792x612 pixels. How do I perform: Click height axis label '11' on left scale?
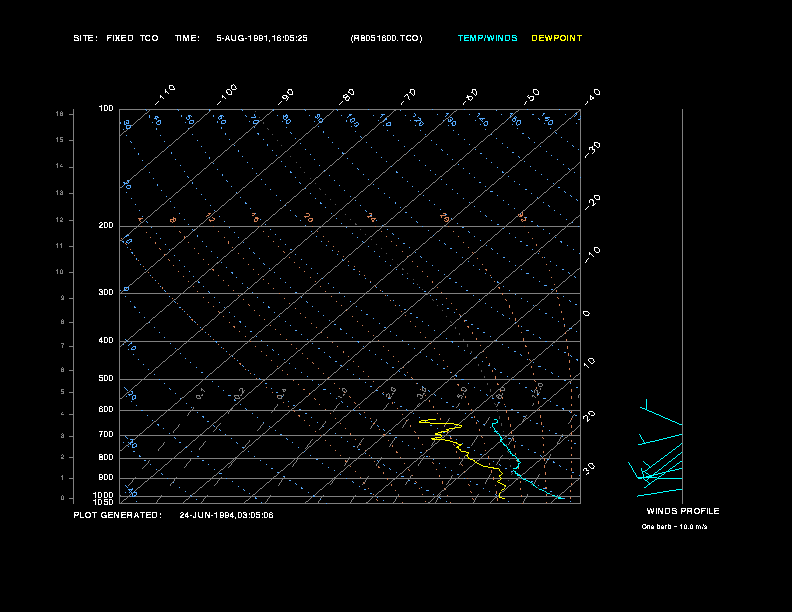point(60,246)
